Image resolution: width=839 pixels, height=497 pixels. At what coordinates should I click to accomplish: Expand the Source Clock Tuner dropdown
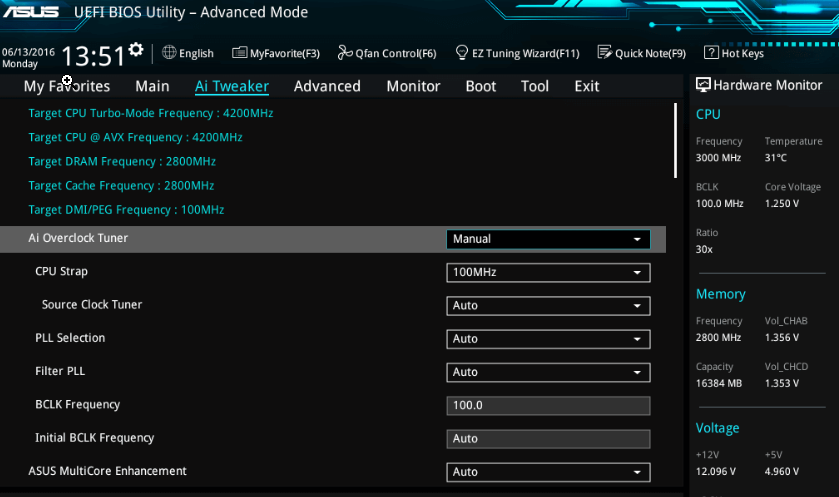tap(548, 305)
